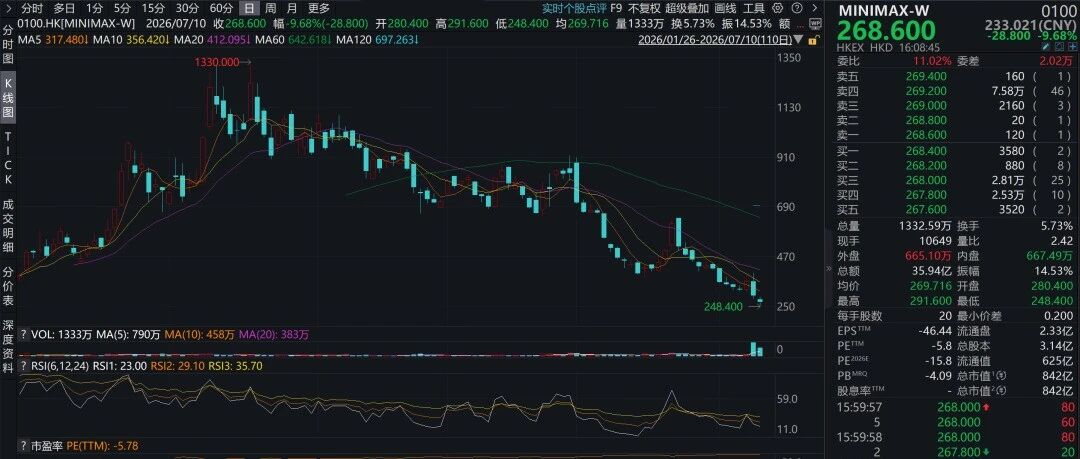Click the 买三 268.000 order row
The image size is (1080, 459).
click(957, 181)
